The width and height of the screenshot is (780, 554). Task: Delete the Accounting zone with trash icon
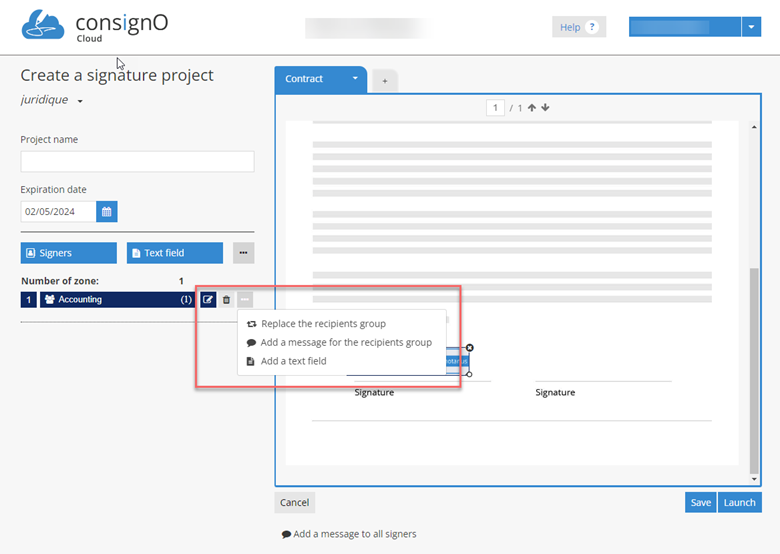(227, 299)
